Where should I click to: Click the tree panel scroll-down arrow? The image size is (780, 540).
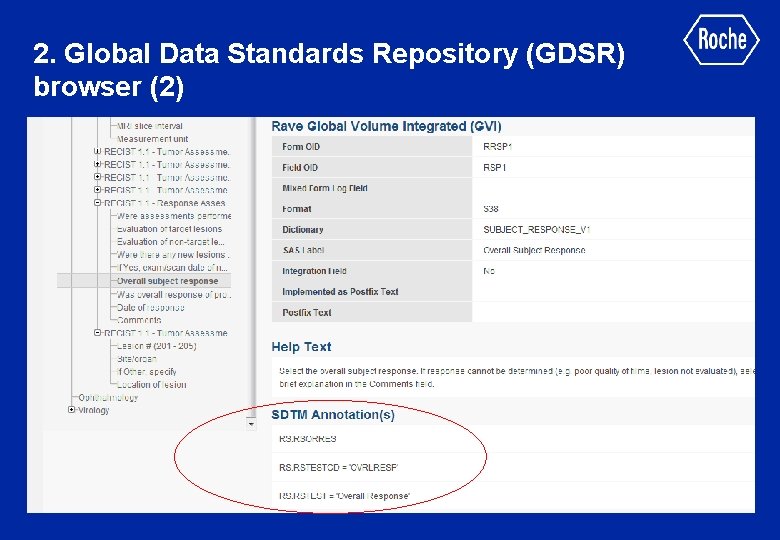251,424
